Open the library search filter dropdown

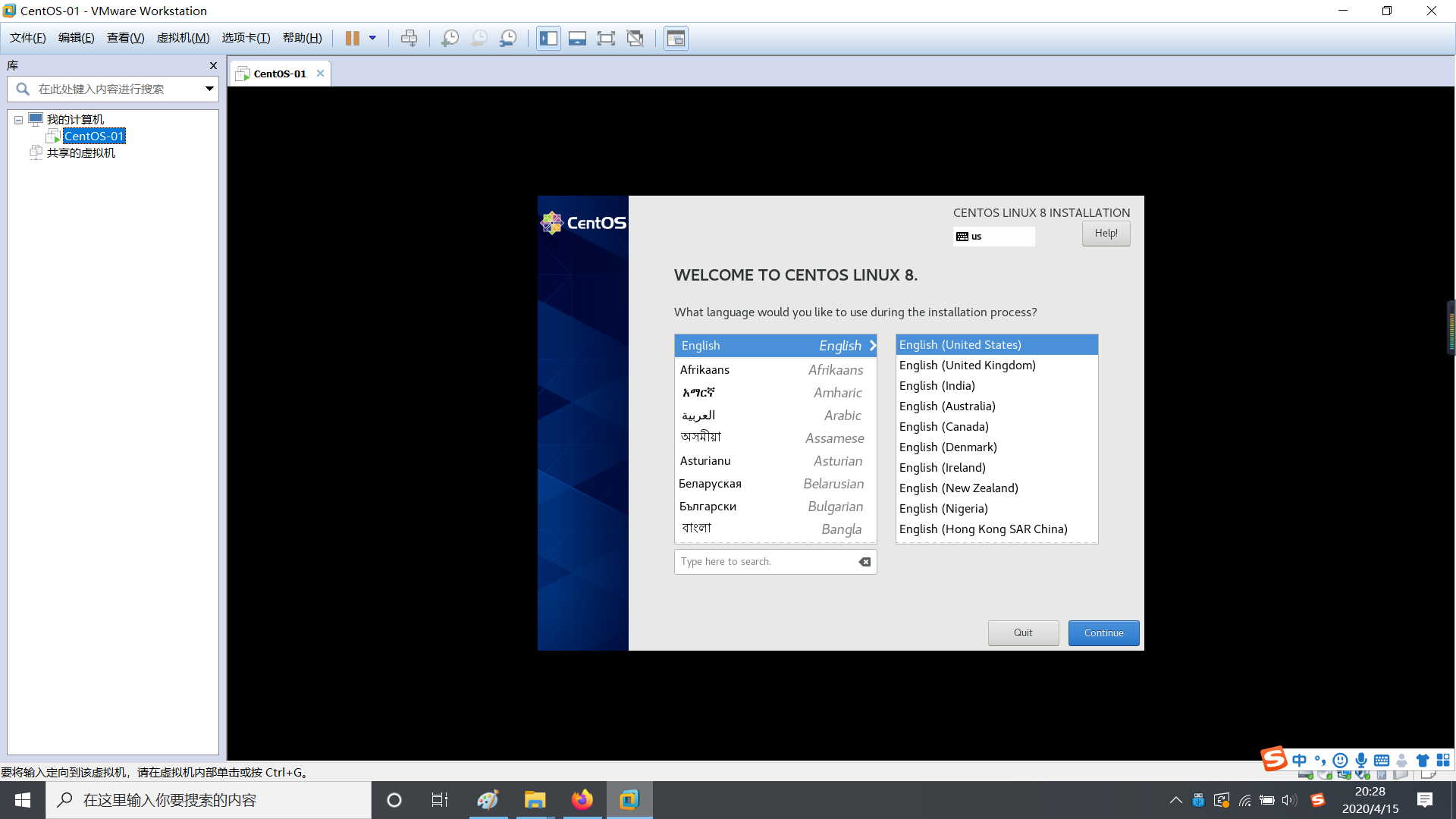209,89
